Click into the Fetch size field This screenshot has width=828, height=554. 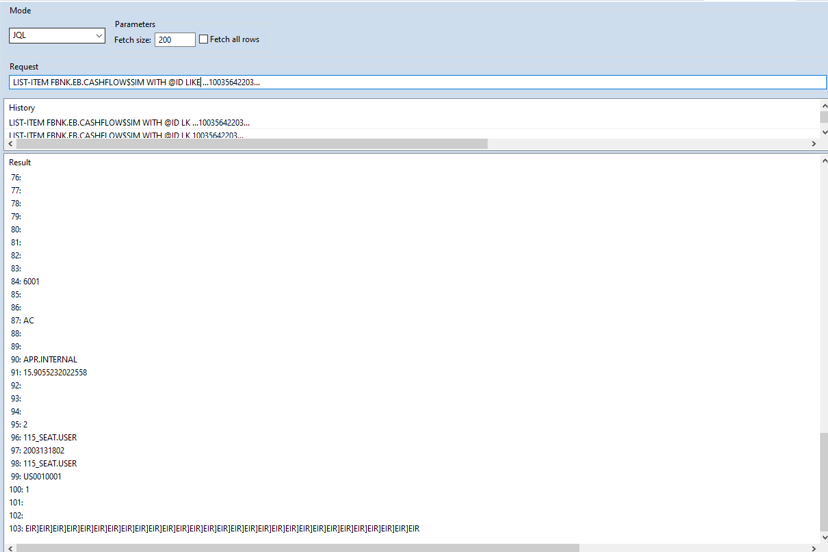pos(174,40)
